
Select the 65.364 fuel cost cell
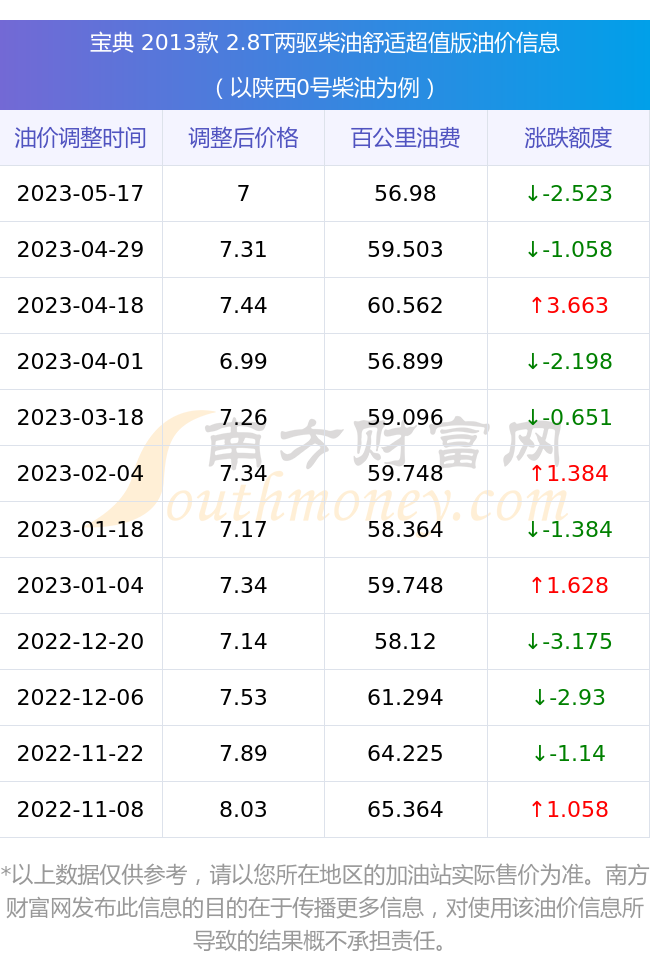(x=406, y=809)
